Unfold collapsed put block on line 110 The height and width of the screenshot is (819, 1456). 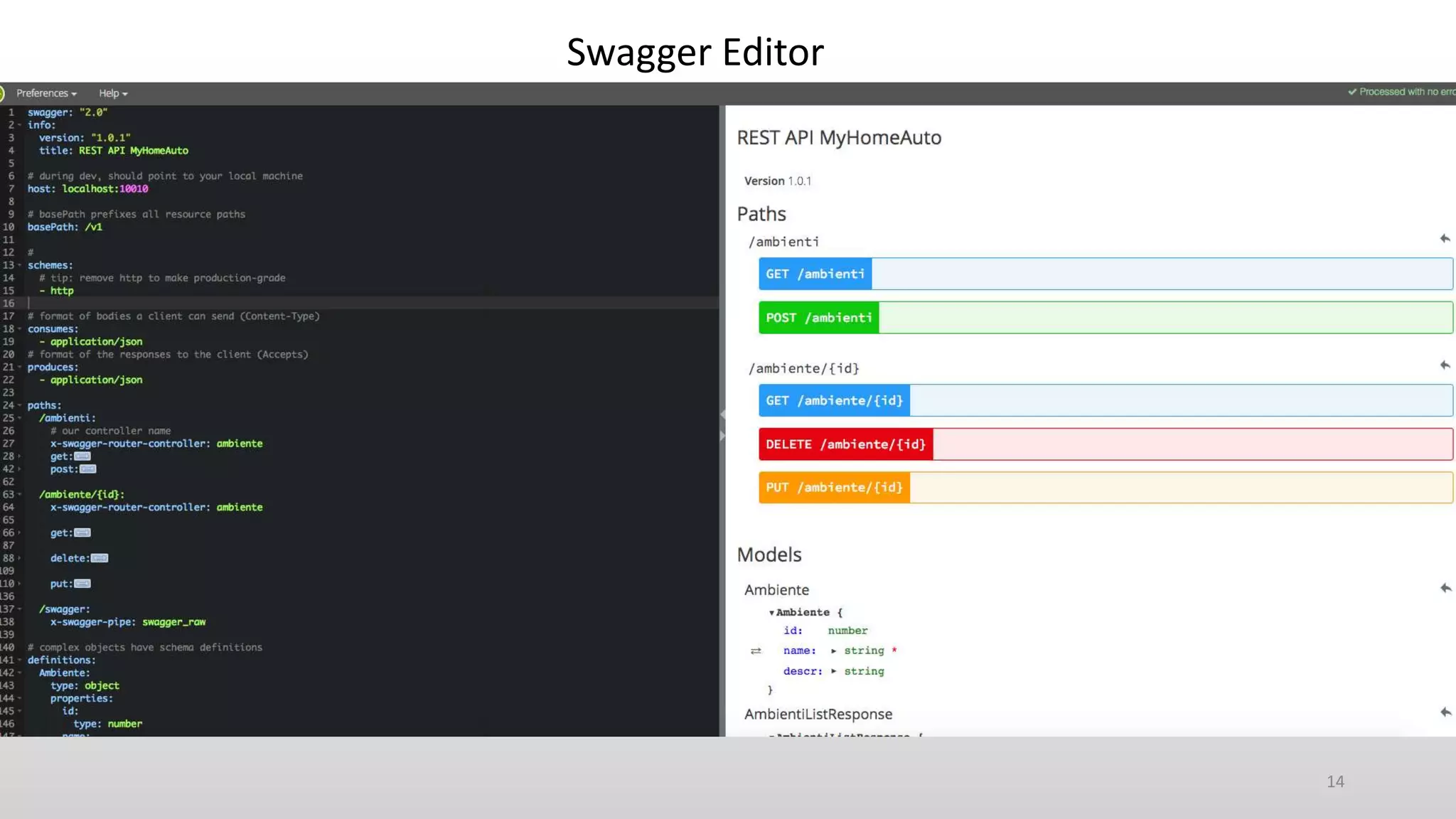82,584
